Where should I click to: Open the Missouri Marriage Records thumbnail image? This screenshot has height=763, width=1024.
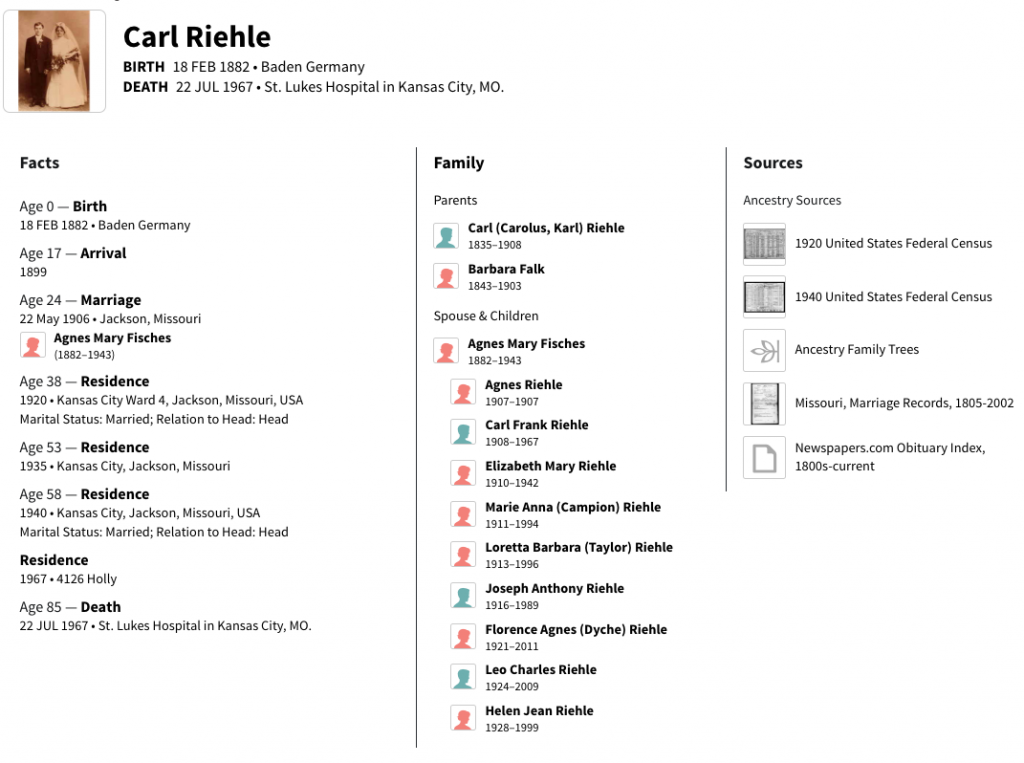tap(764, 404)
